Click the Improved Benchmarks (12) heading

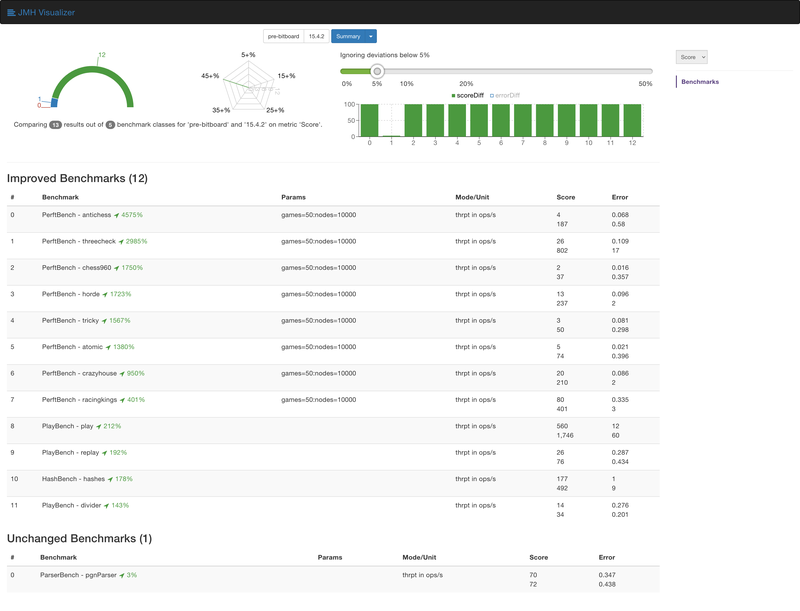click(x=77, y=179)
